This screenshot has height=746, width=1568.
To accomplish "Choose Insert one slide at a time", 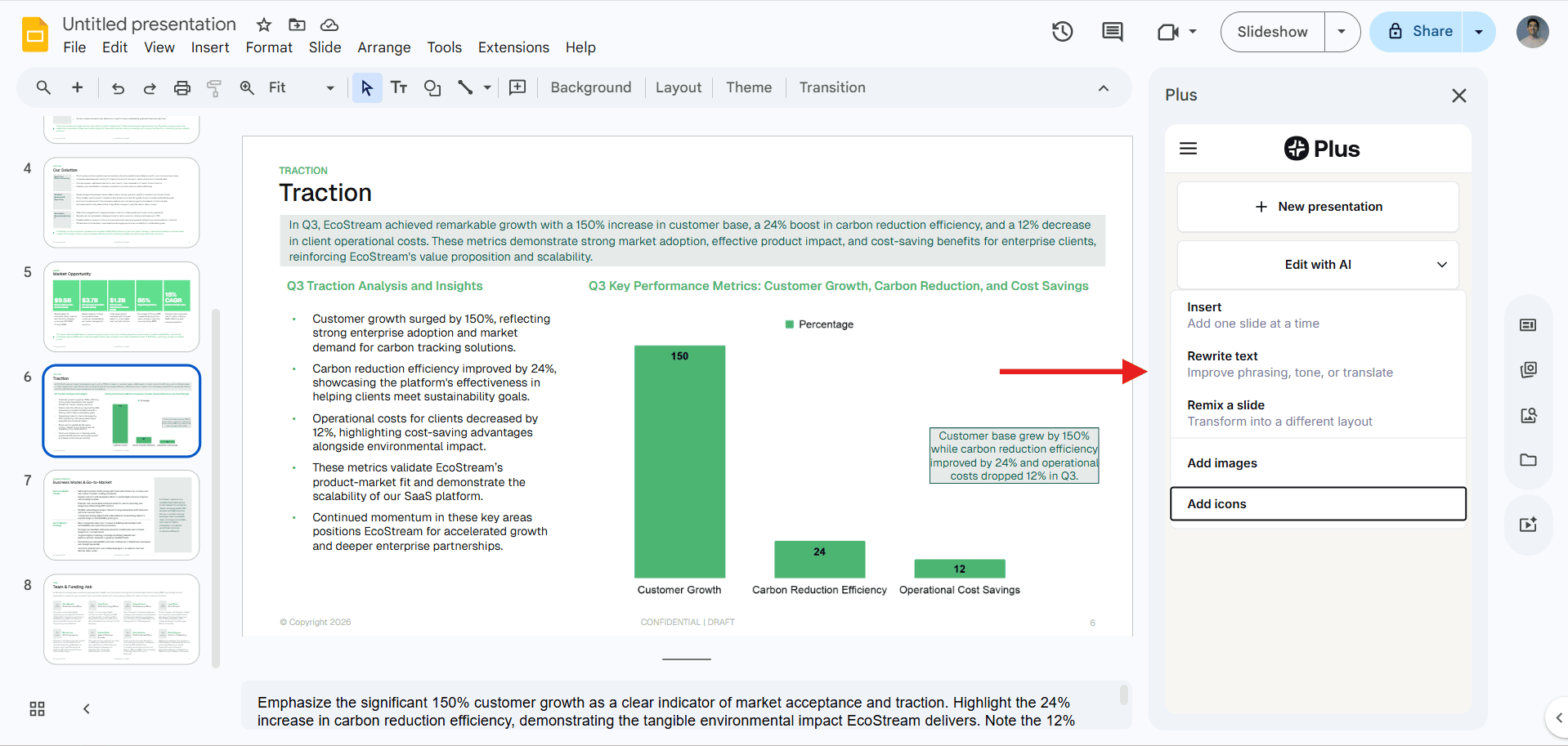I will point(1318,315).
